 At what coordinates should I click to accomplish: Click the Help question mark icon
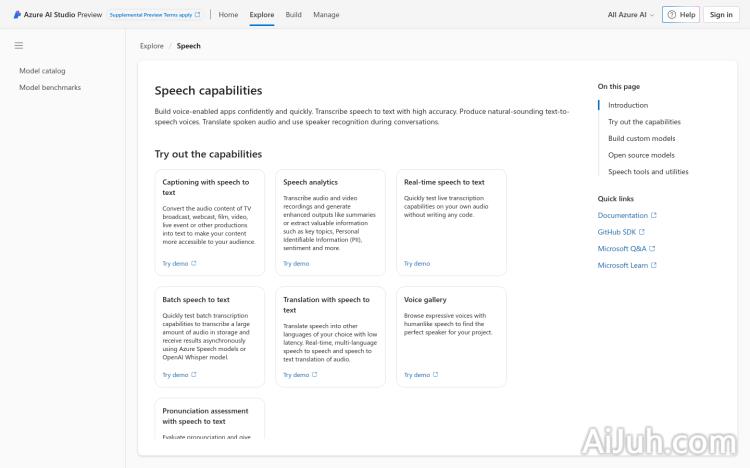pyautogui.click(x=672, y=15)
